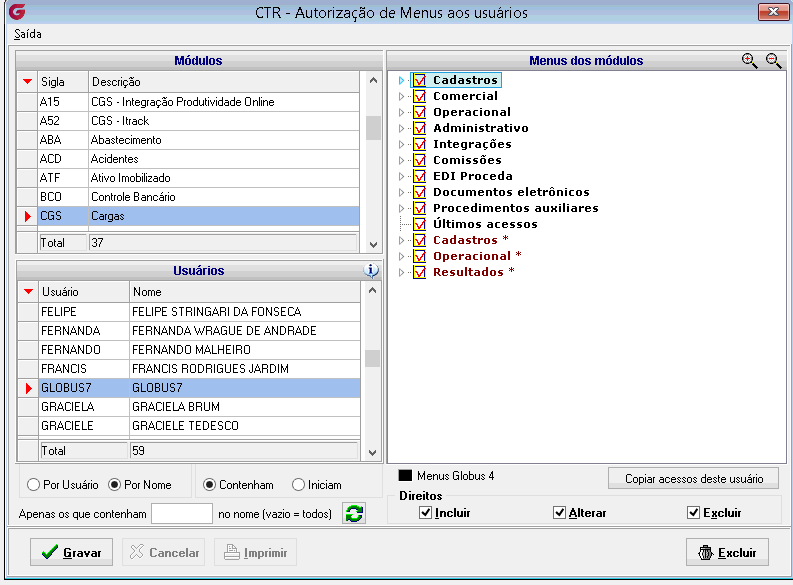The height and width of the screenshot is (585, 793).
Task: Click the green refresh filter icon
Action: (x=354, y=514)
